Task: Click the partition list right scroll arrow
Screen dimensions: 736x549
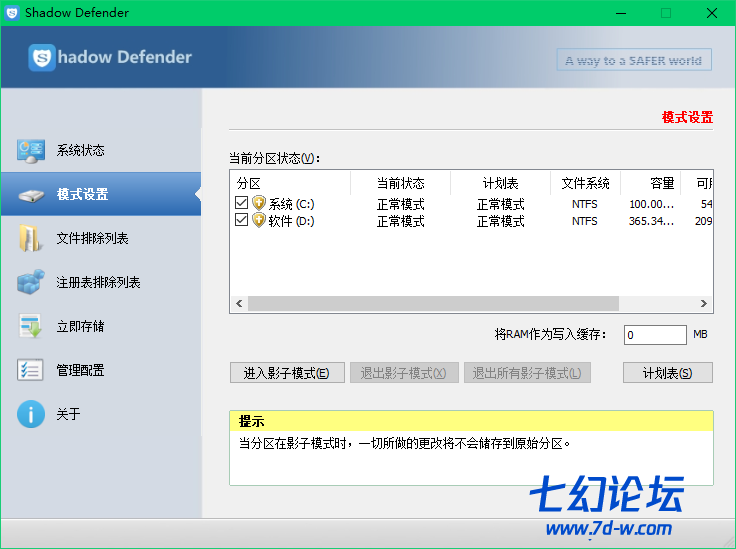Action: click(704, 303)
